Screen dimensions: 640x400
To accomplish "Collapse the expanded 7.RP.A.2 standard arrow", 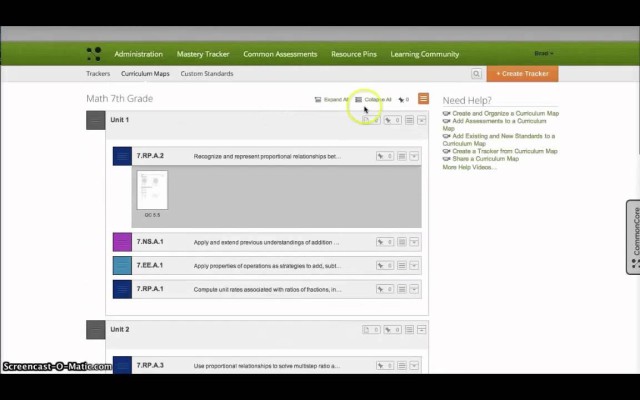I will (x=415, y=156).
